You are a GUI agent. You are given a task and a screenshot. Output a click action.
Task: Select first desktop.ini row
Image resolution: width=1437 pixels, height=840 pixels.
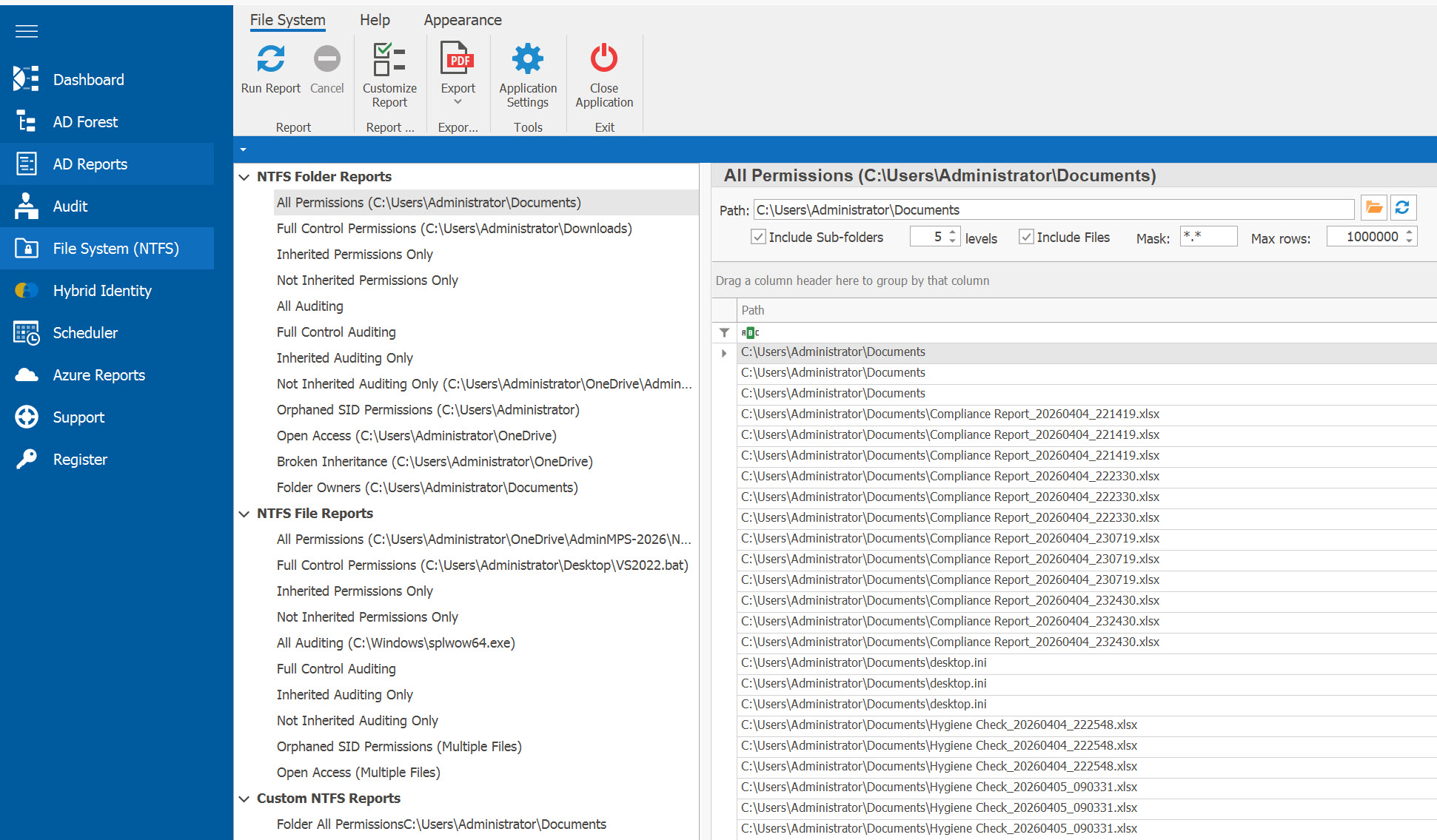[x=1087, y=663]
